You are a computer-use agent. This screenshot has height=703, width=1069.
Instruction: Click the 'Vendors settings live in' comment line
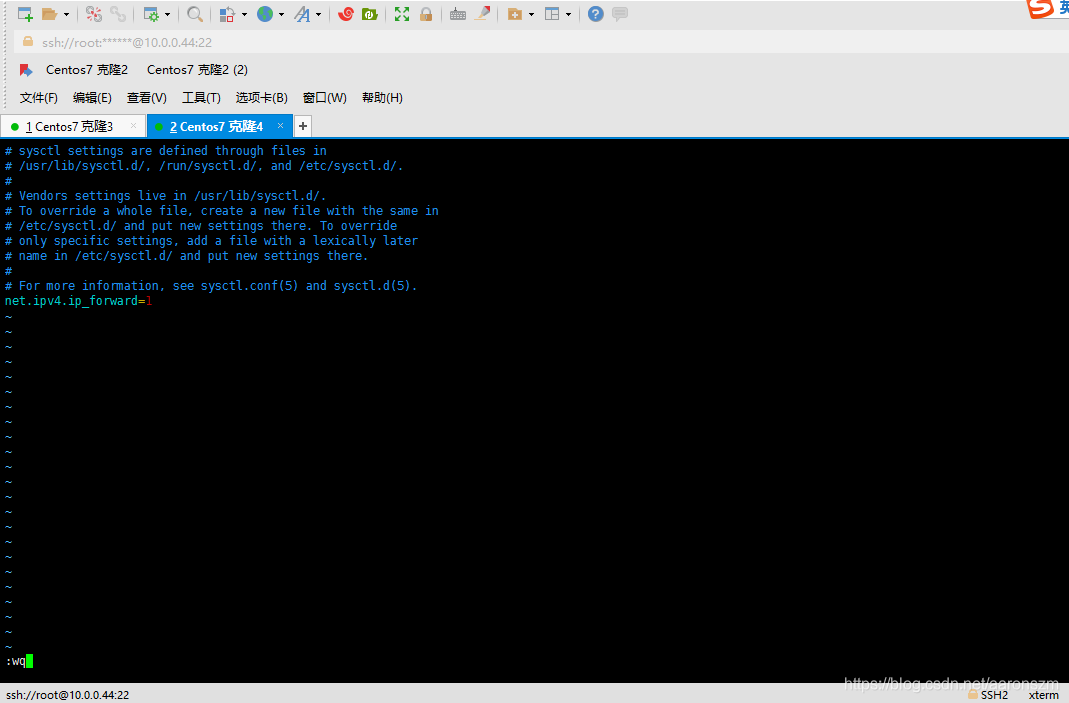pos(165,196)
